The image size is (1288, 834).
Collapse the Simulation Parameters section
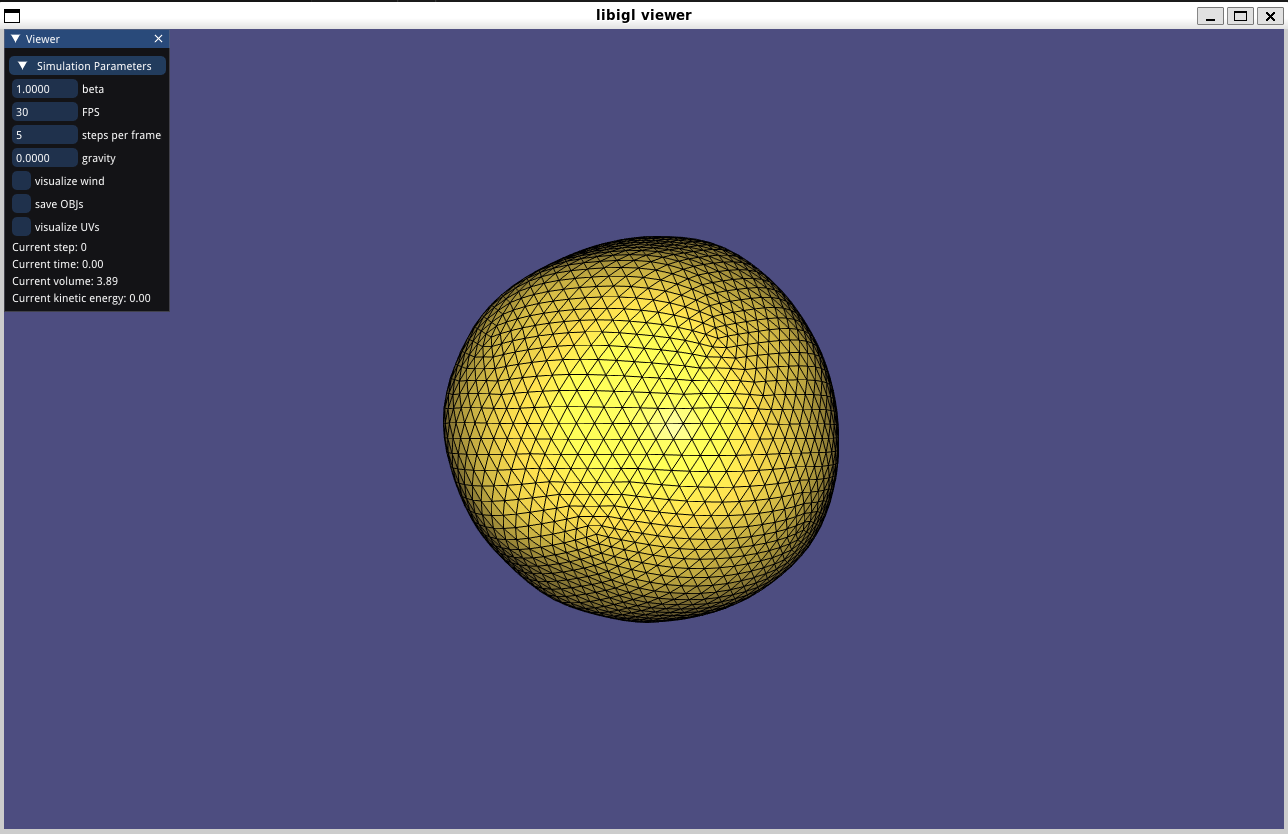[23, 66]
